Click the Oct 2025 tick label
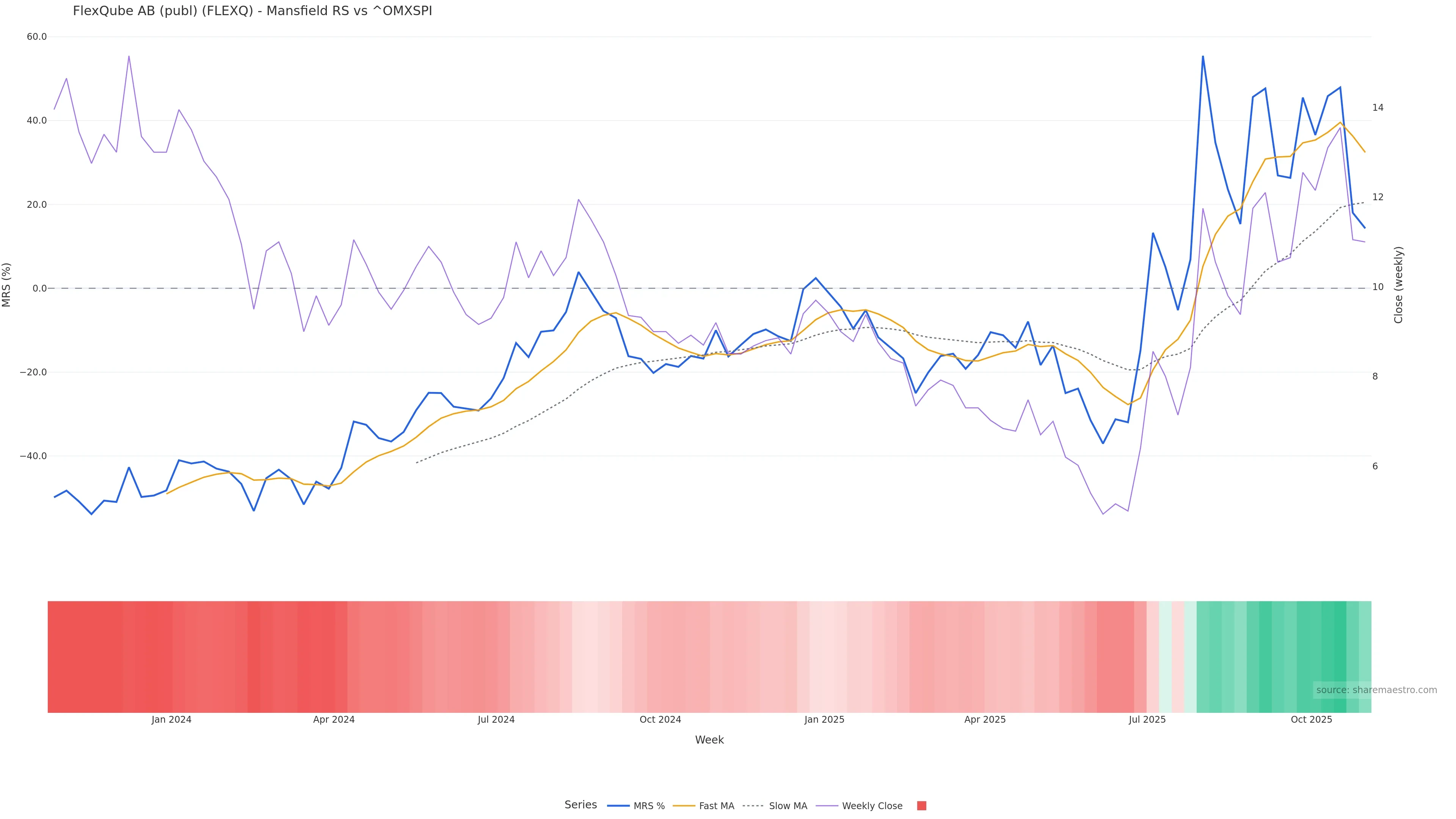The image size is (1456, 819). (1311, 720)
